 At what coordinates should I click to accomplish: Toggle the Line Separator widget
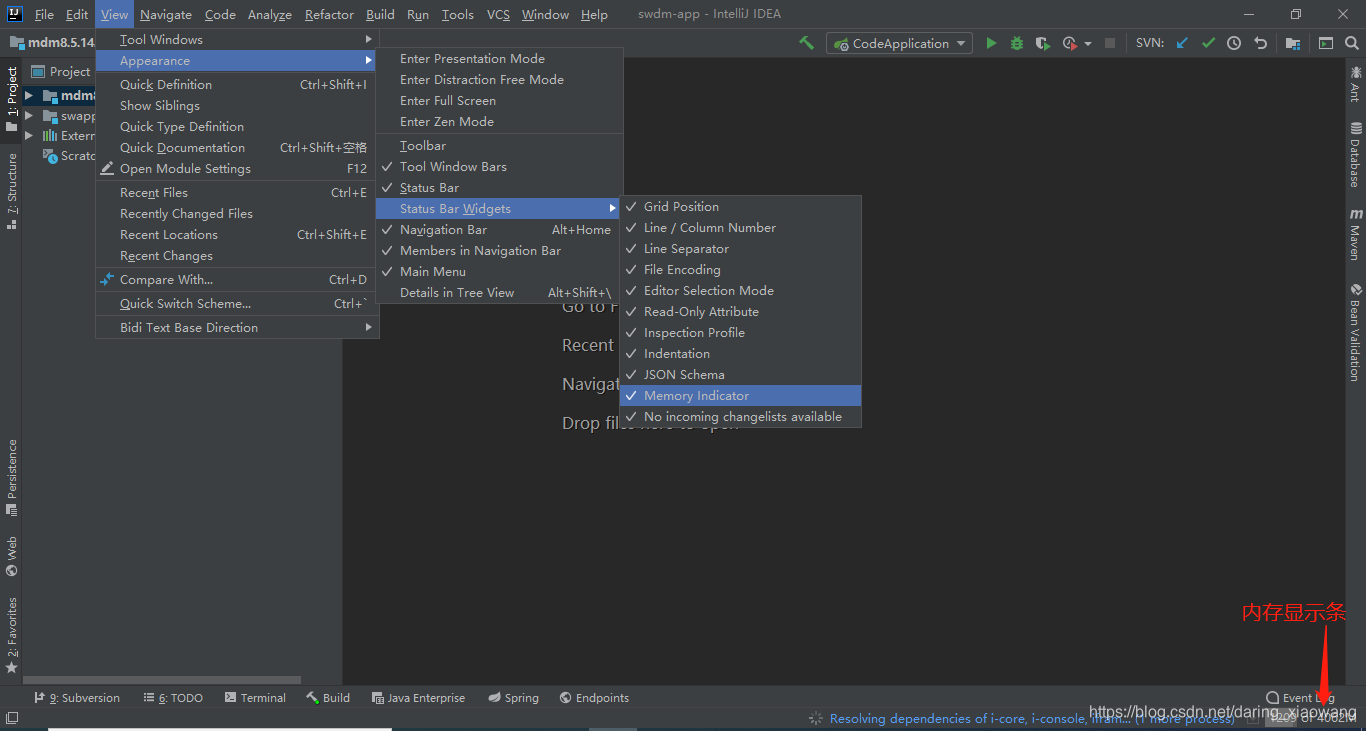740,249
